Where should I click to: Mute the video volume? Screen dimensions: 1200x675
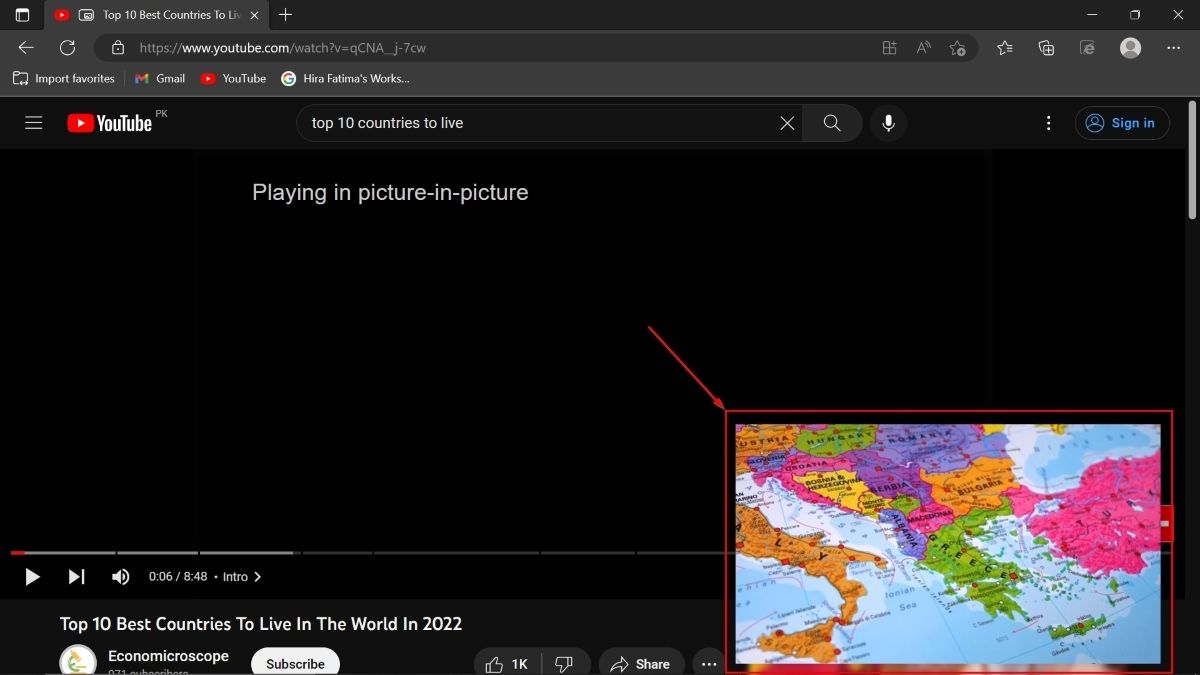coord(120,576)
